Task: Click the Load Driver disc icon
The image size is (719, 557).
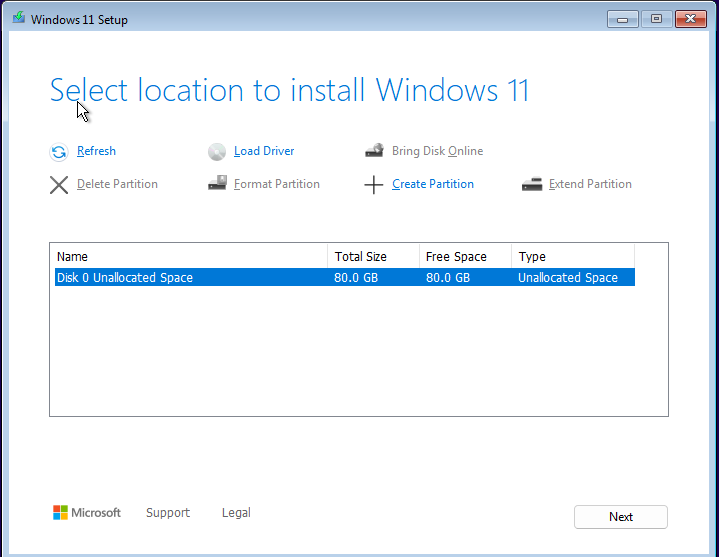Action: pos(217,152)
